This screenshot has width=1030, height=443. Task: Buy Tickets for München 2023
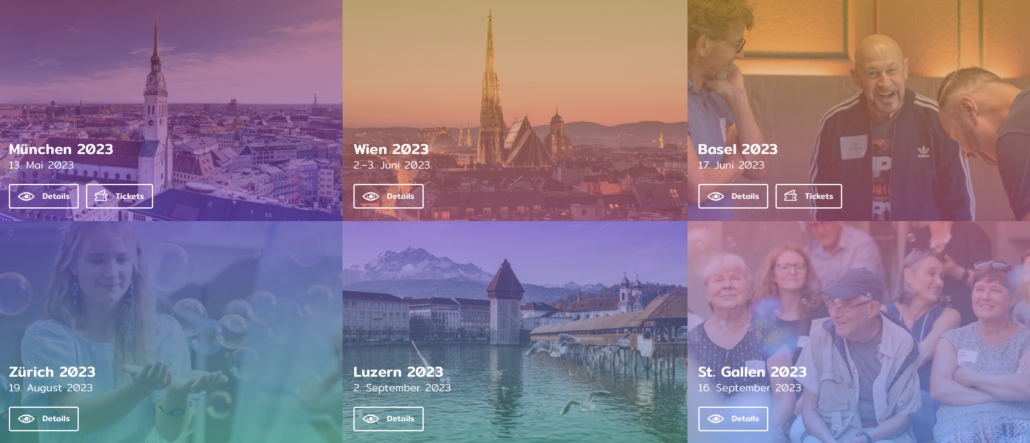click(120, 196)
